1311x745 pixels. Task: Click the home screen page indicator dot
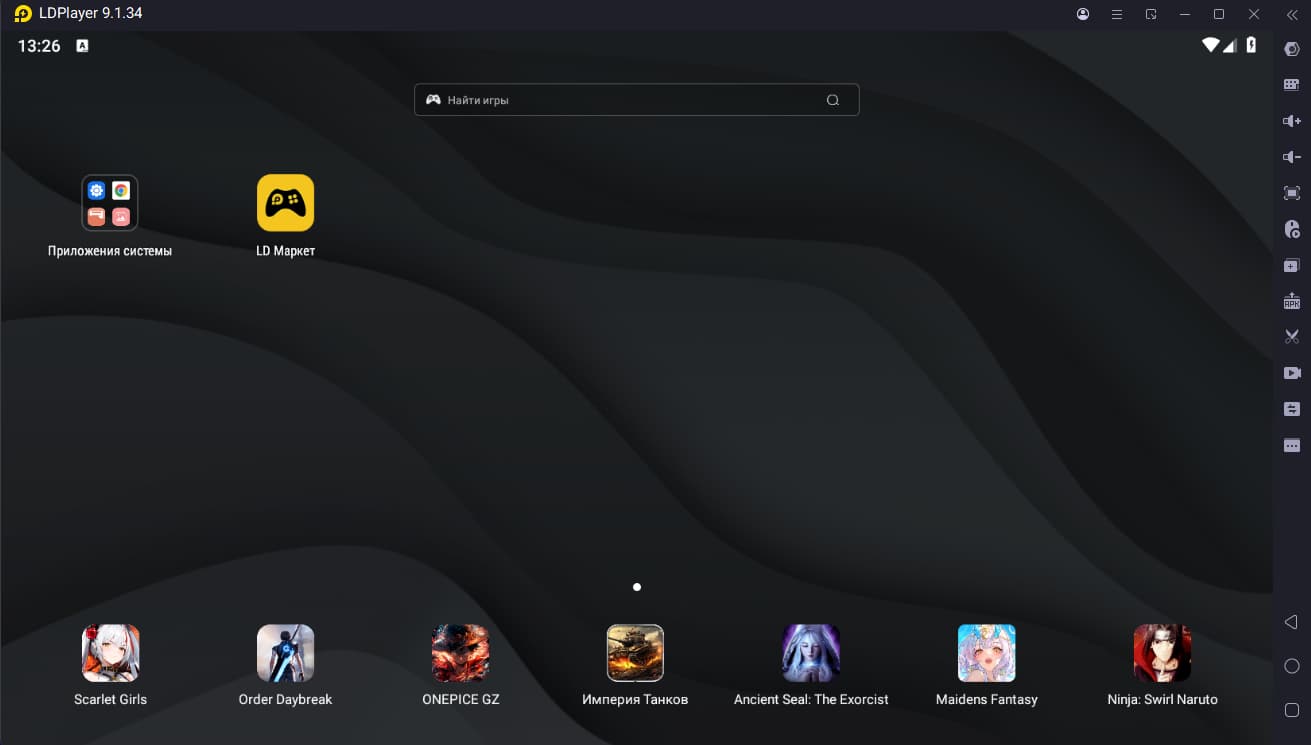tap(637, 587)
